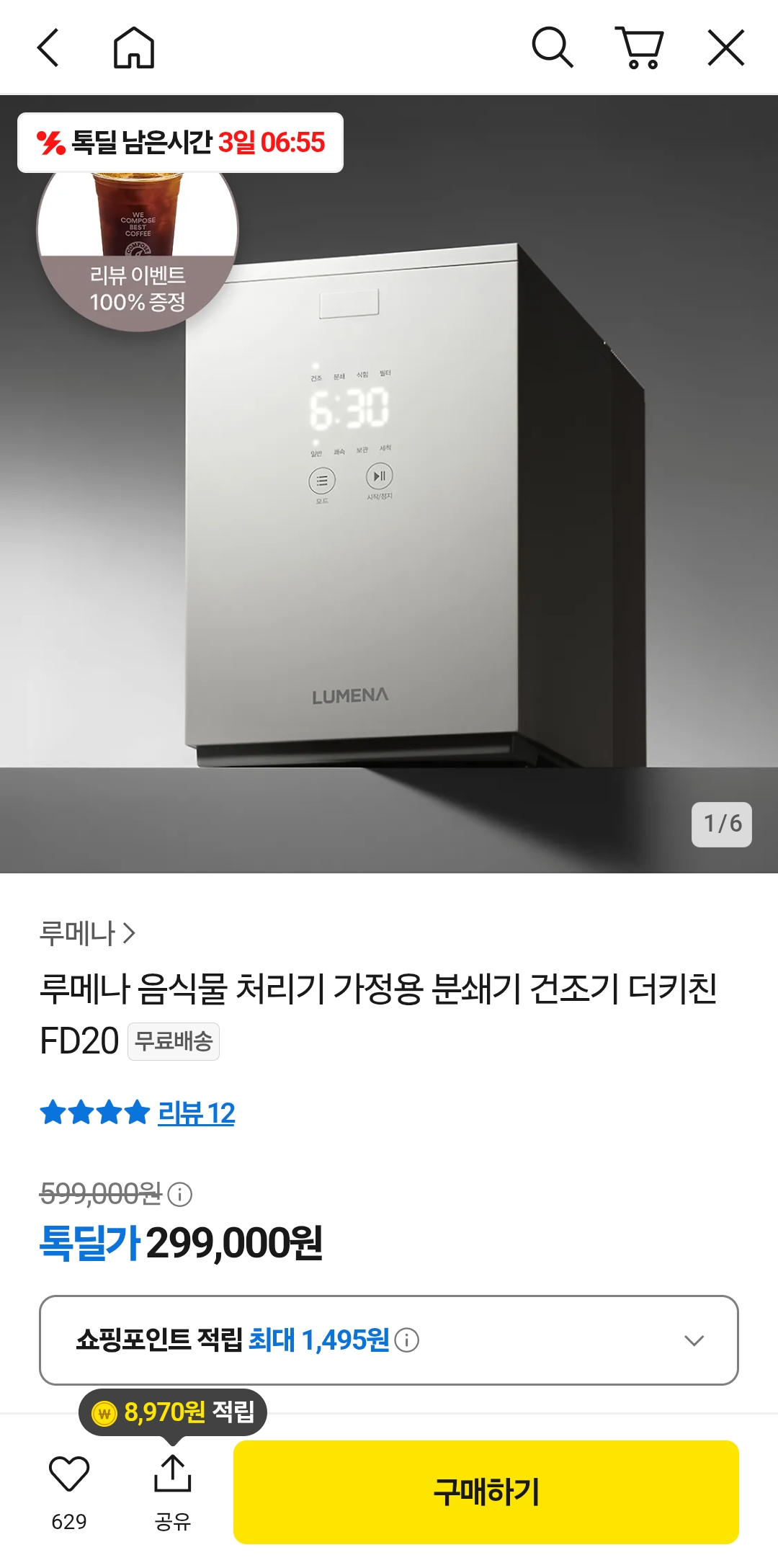Go to home via house icon

(134, 48)
